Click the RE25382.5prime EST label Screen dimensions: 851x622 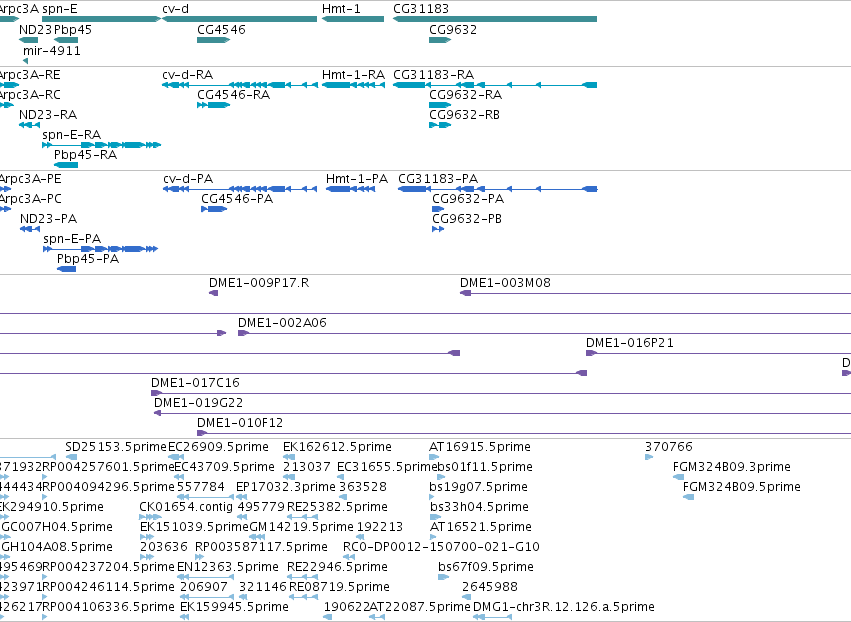[x=337, y=508]
